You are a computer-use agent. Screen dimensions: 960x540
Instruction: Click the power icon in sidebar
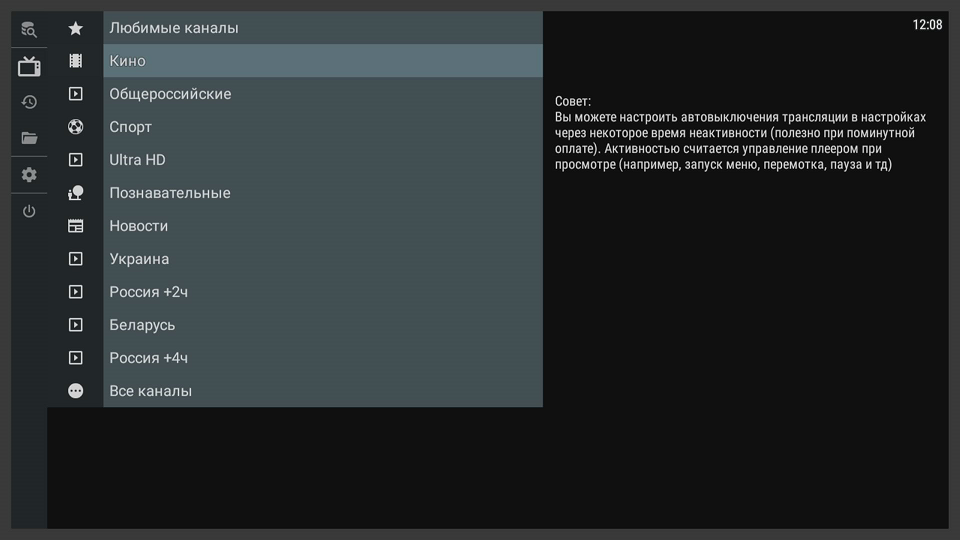[x=29, y=211]
